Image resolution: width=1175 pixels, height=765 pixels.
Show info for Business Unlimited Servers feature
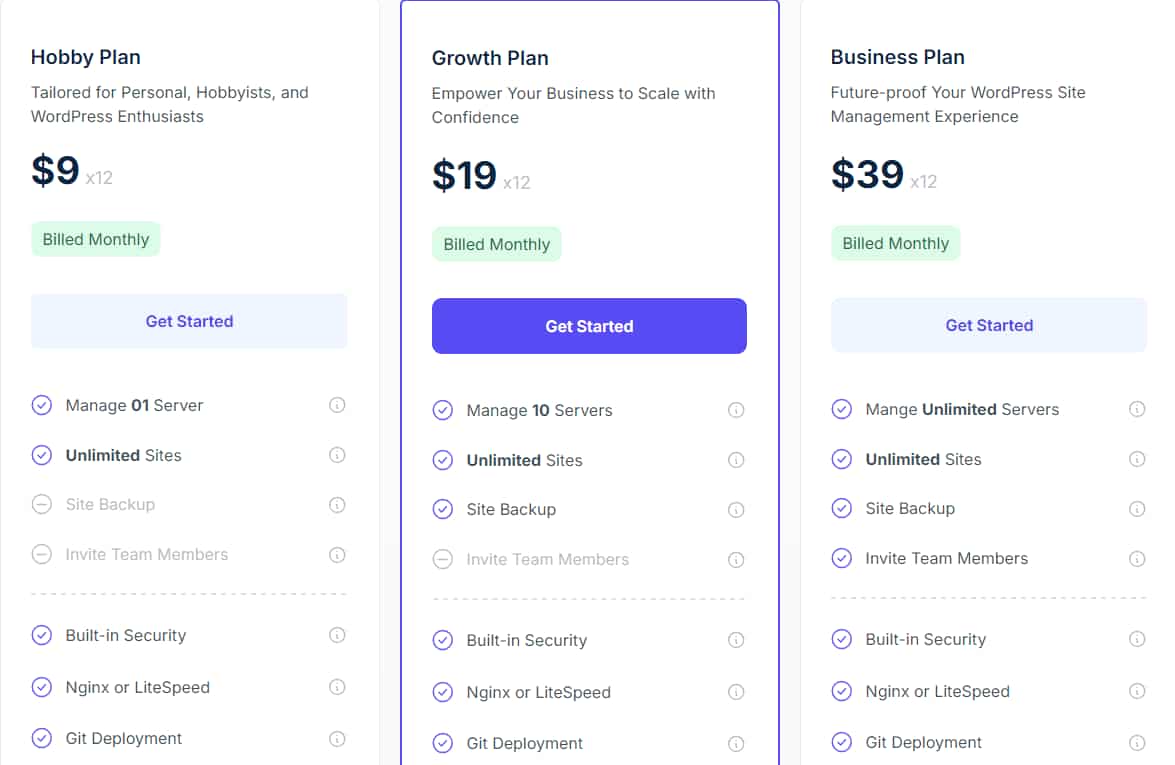click(1137, 409)
